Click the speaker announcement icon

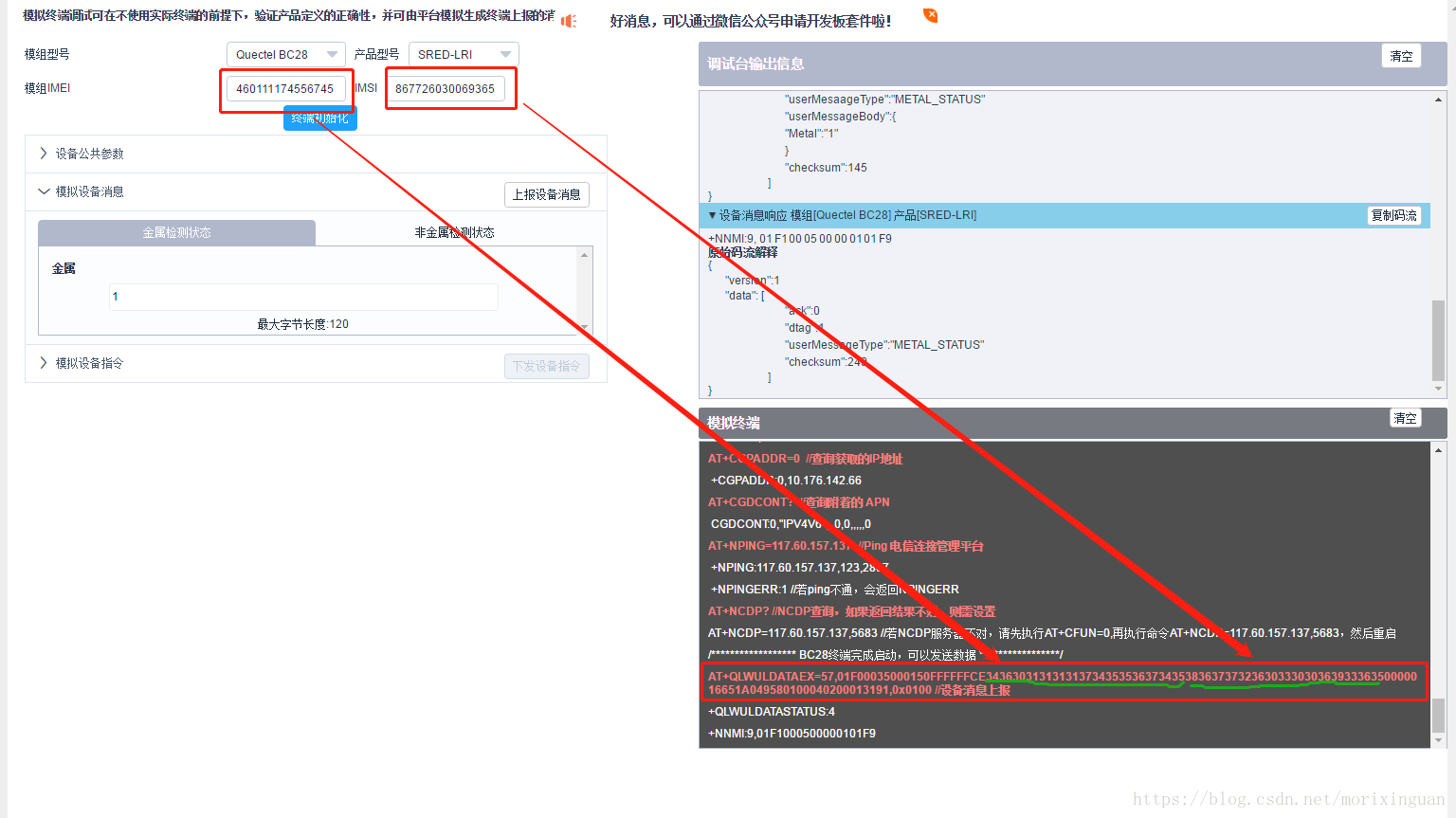click(569, 21)
